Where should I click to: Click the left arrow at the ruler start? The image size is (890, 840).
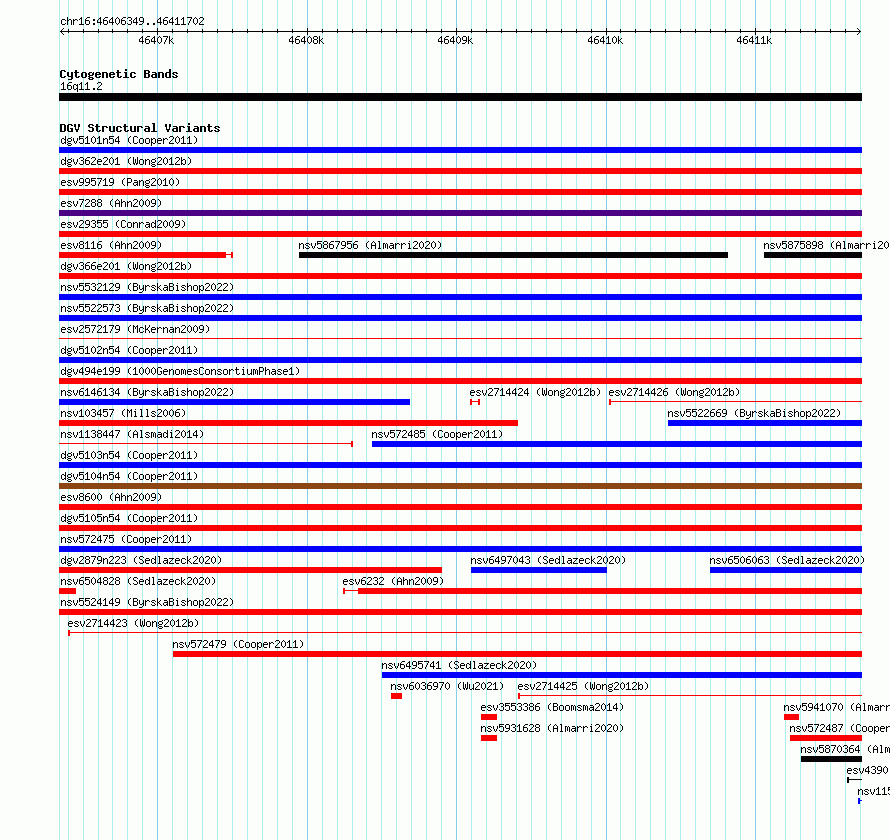62,32
